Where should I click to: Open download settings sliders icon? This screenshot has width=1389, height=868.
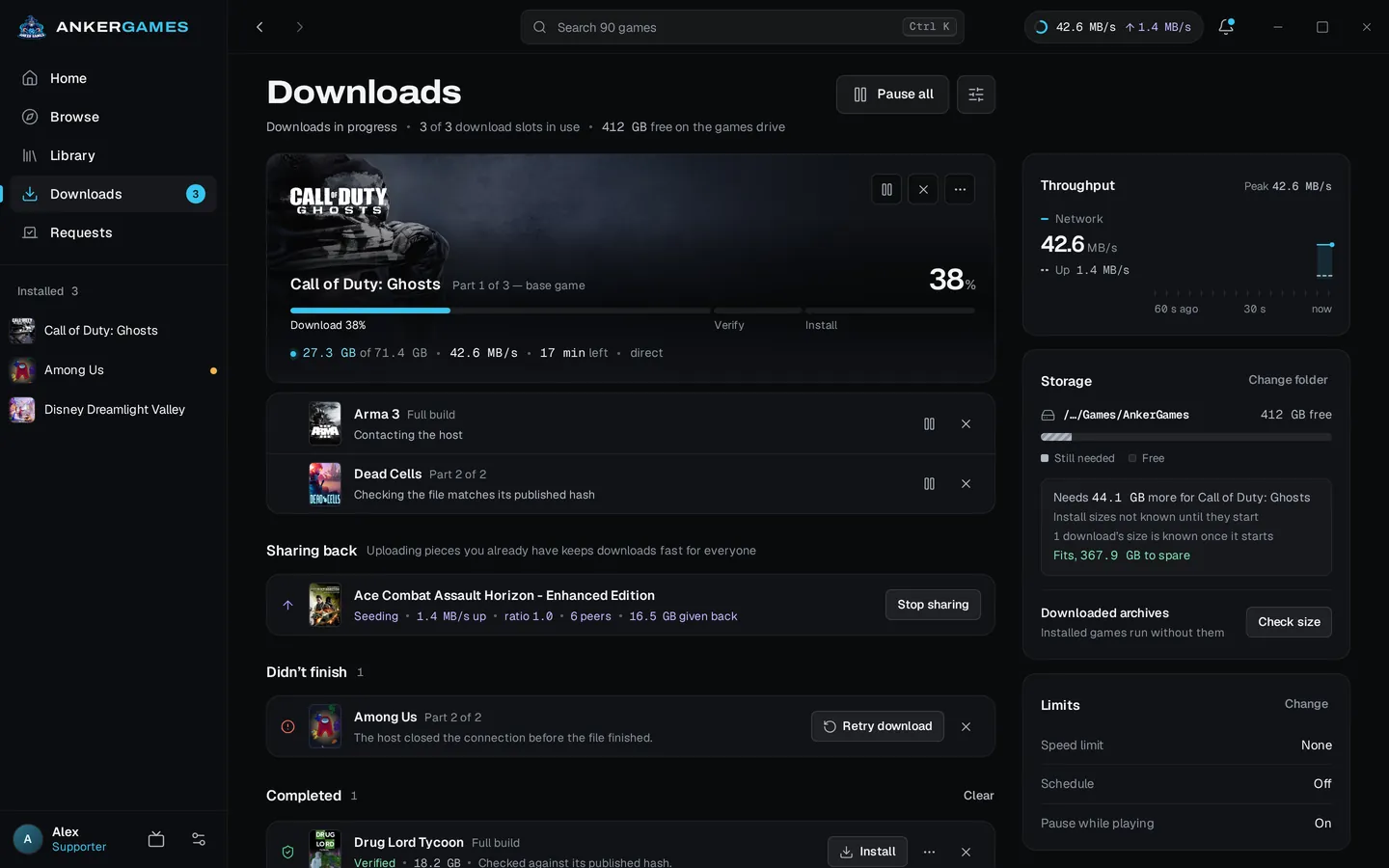[976, 95]
